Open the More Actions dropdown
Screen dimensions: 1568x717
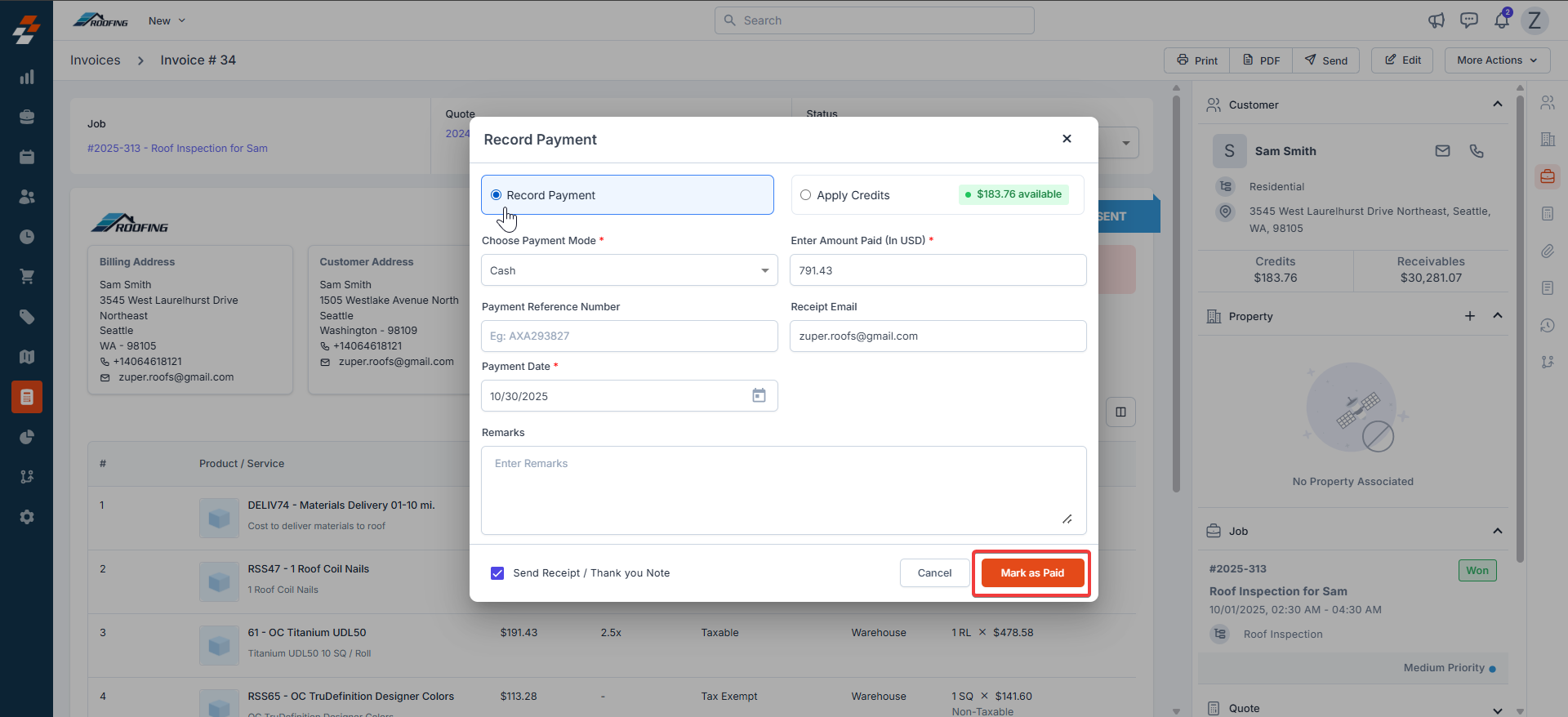click(x=1497, y=60)
